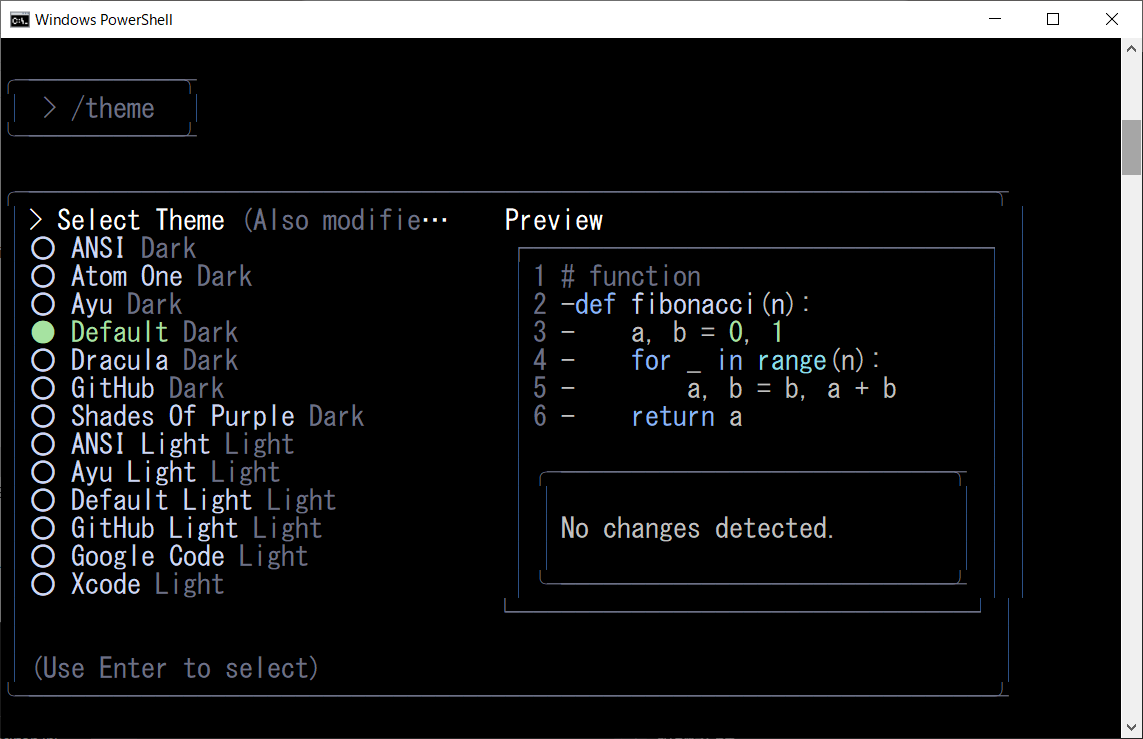This screenshot has width=1143, height=739.
Task: Click the '(Use Enter to select)' hint text
Action: click(176, 668)
